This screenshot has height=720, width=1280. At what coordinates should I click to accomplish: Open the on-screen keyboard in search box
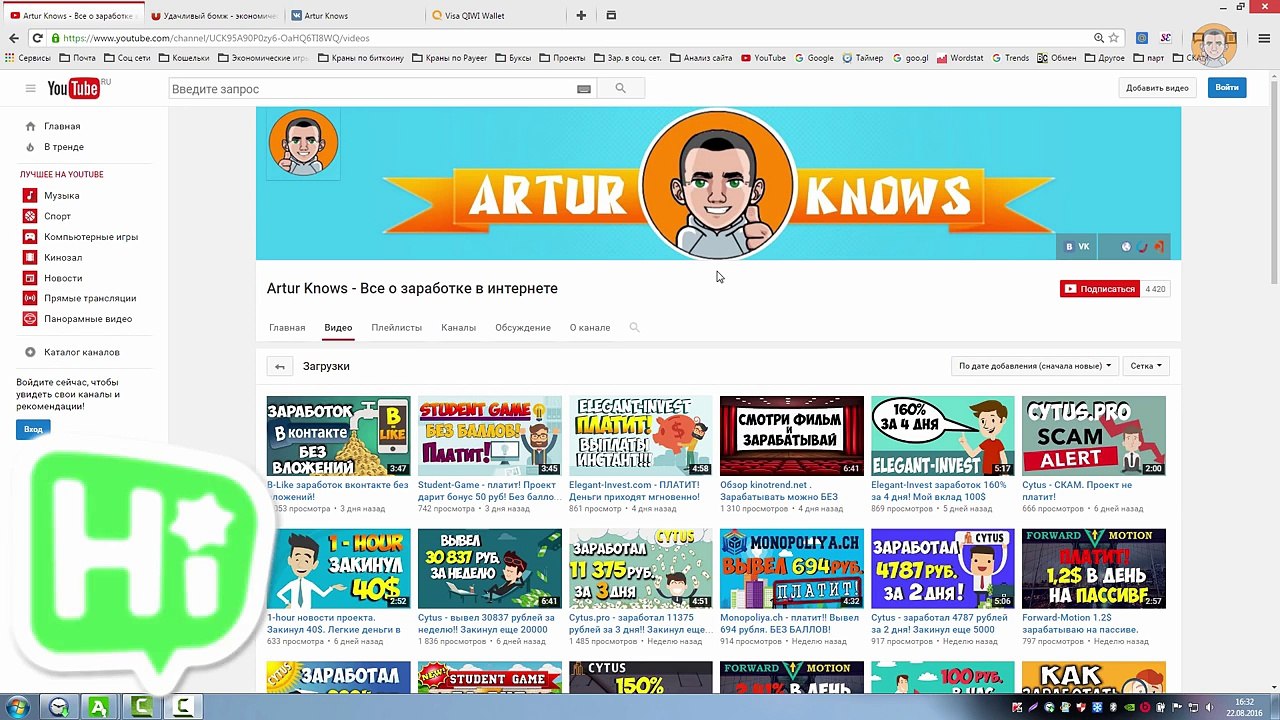[x=584, y=89]
